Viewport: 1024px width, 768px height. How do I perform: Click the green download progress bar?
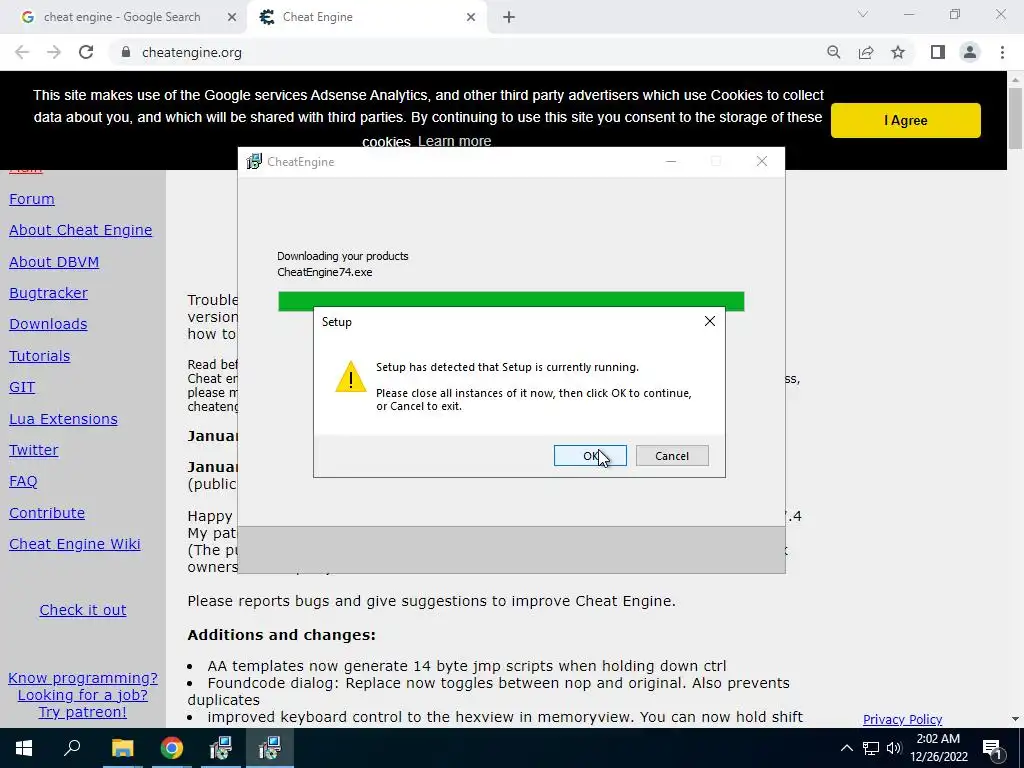point(511,300)
